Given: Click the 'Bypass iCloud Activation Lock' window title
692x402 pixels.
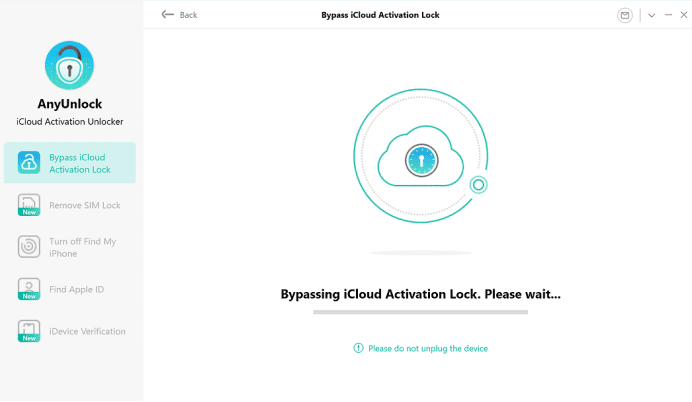Looking at the screenshot, I should 380,15.
